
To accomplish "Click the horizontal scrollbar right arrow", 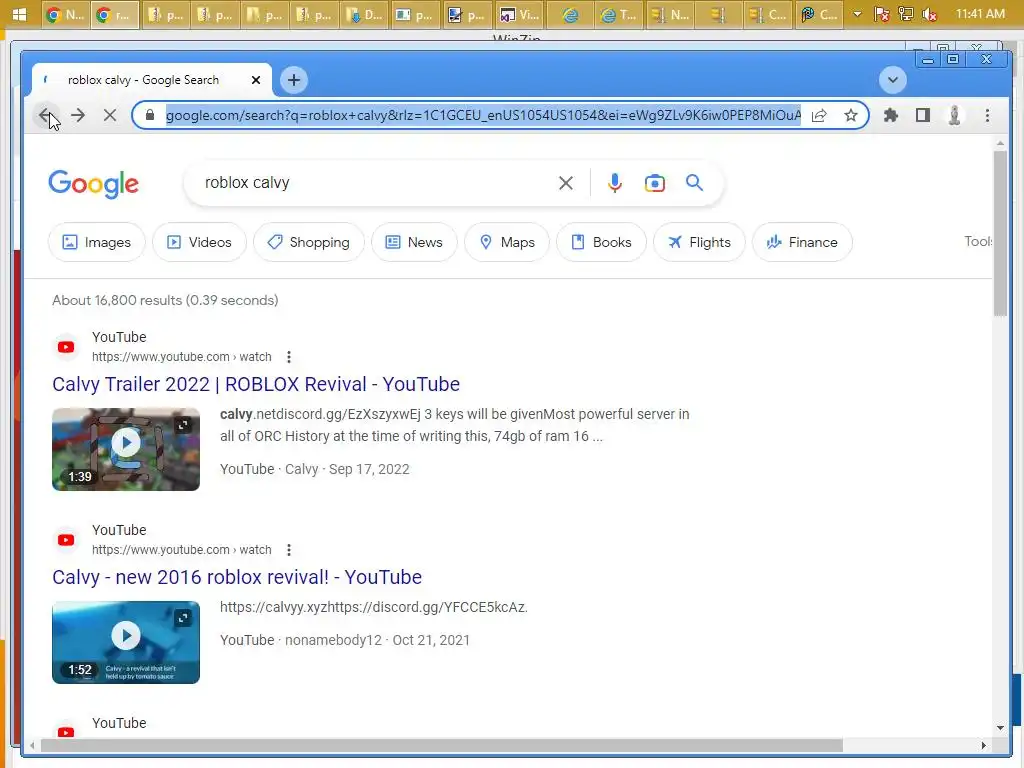I will [x=984, y=745].
